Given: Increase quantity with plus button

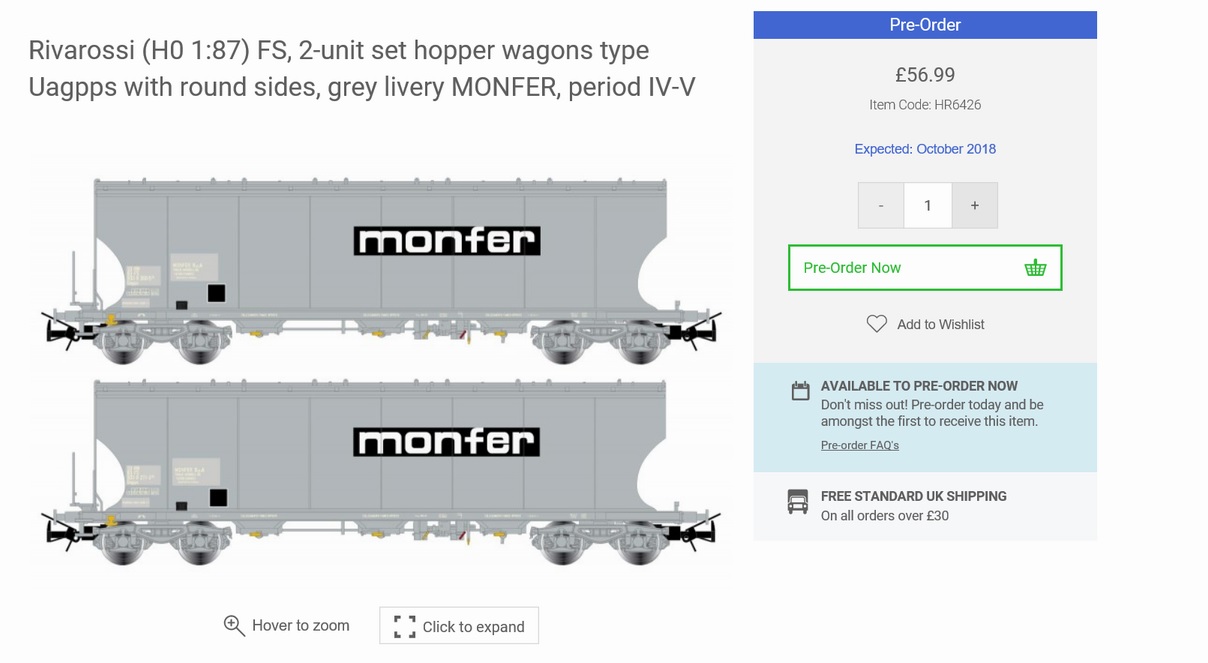Looking at the screenshot, I should click(974, 206).
